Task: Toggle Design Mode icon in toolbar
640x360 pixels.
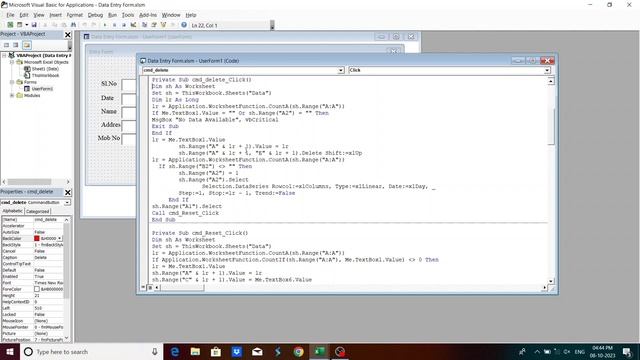Action: click(x=133, y=25)
